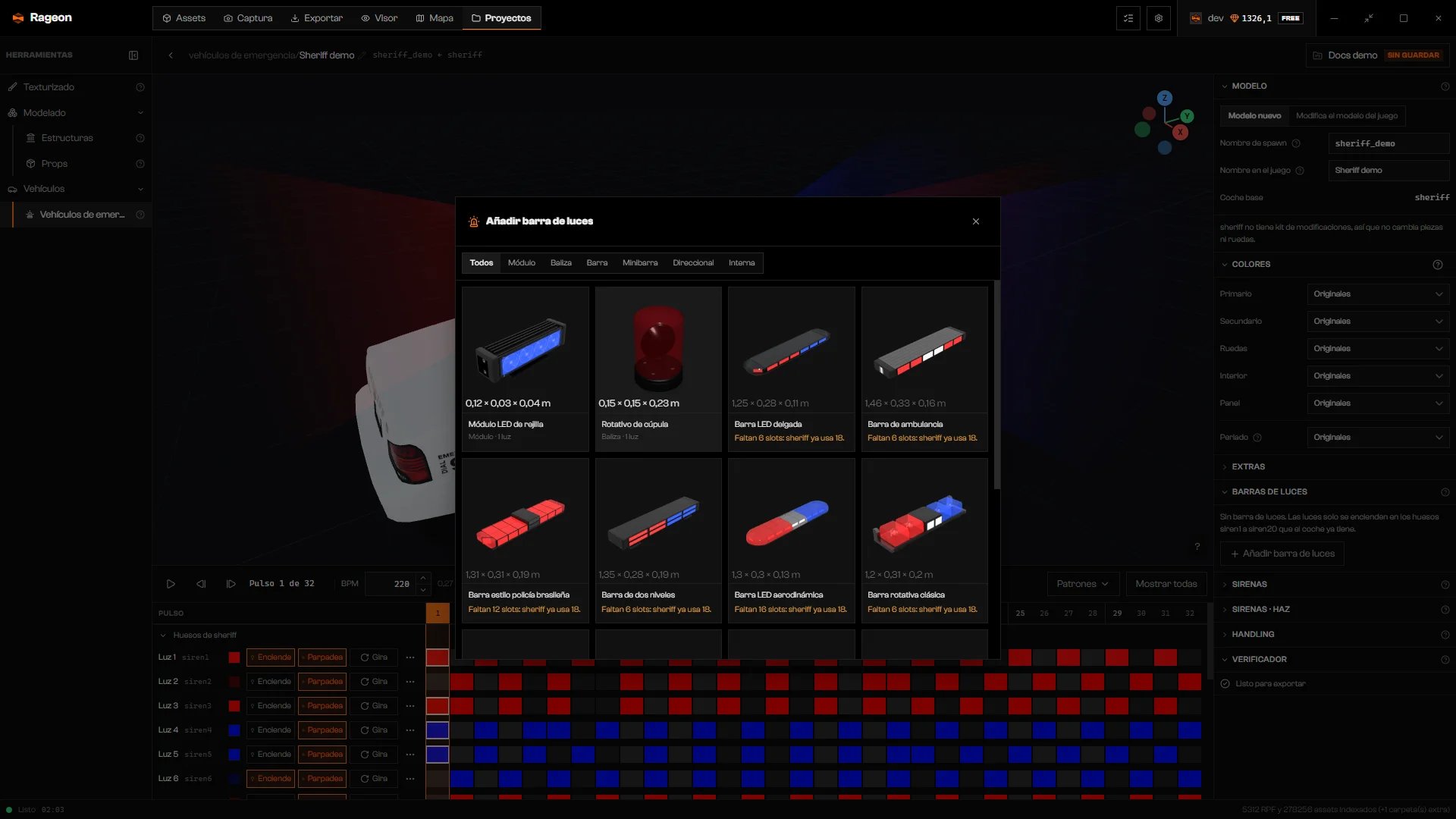Toggle Parpadea for Luz 2
The height and width of the screenshot is (819, 1456).
[x=322, y=682]
